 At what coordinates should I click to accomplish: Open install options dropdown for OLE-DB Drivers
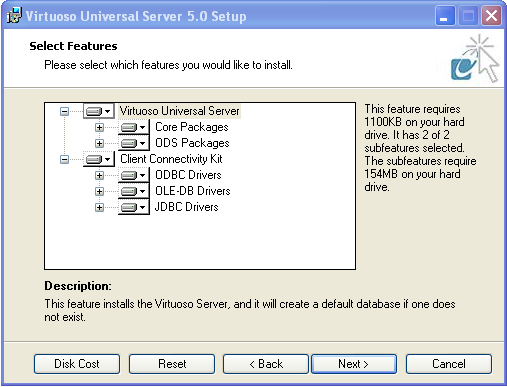134,191
